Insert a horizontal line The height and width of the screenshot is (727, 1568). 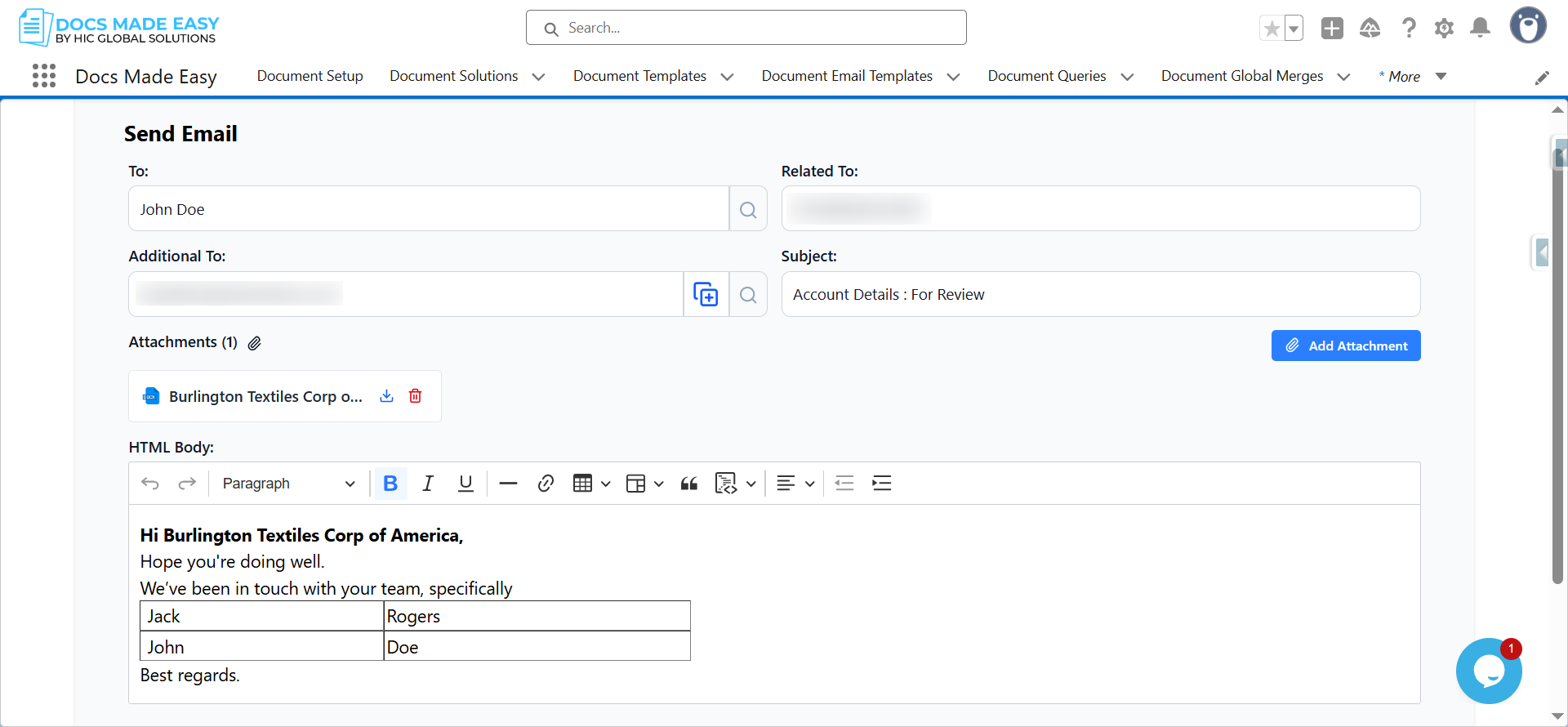click(508, 484)
